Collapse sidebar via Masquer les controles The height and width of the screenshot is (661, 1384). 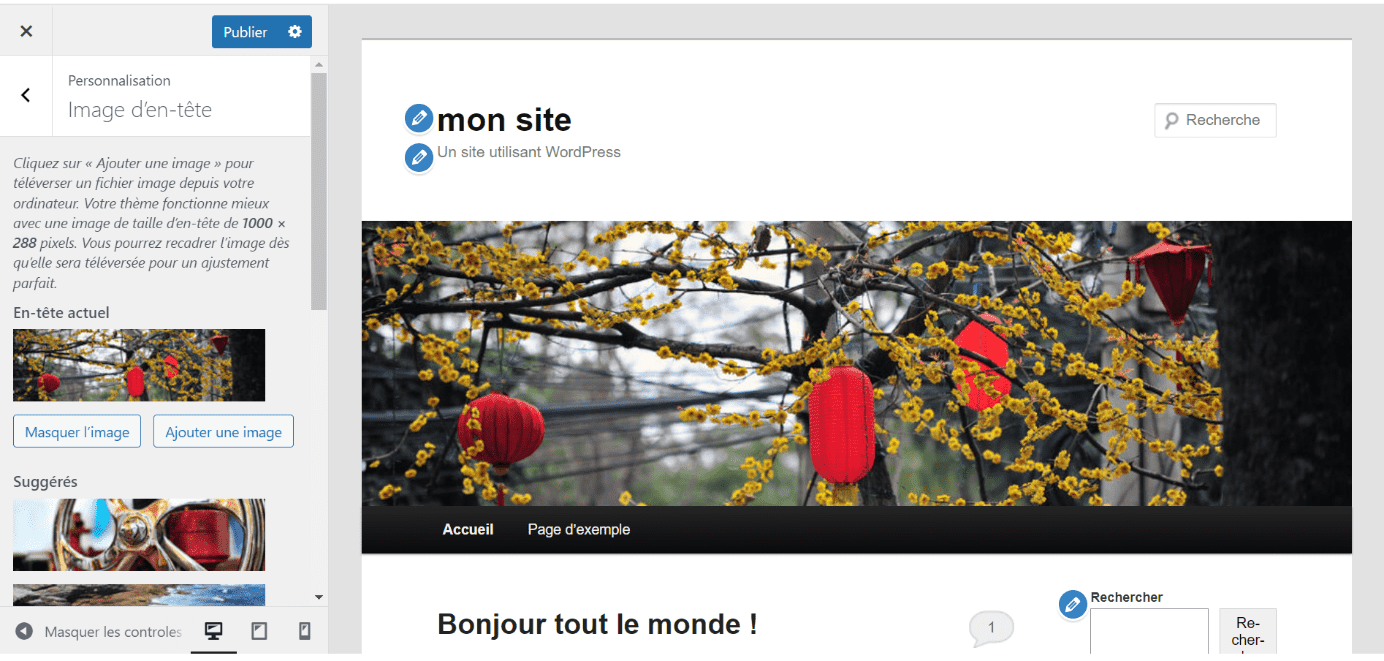click(98, 632)
